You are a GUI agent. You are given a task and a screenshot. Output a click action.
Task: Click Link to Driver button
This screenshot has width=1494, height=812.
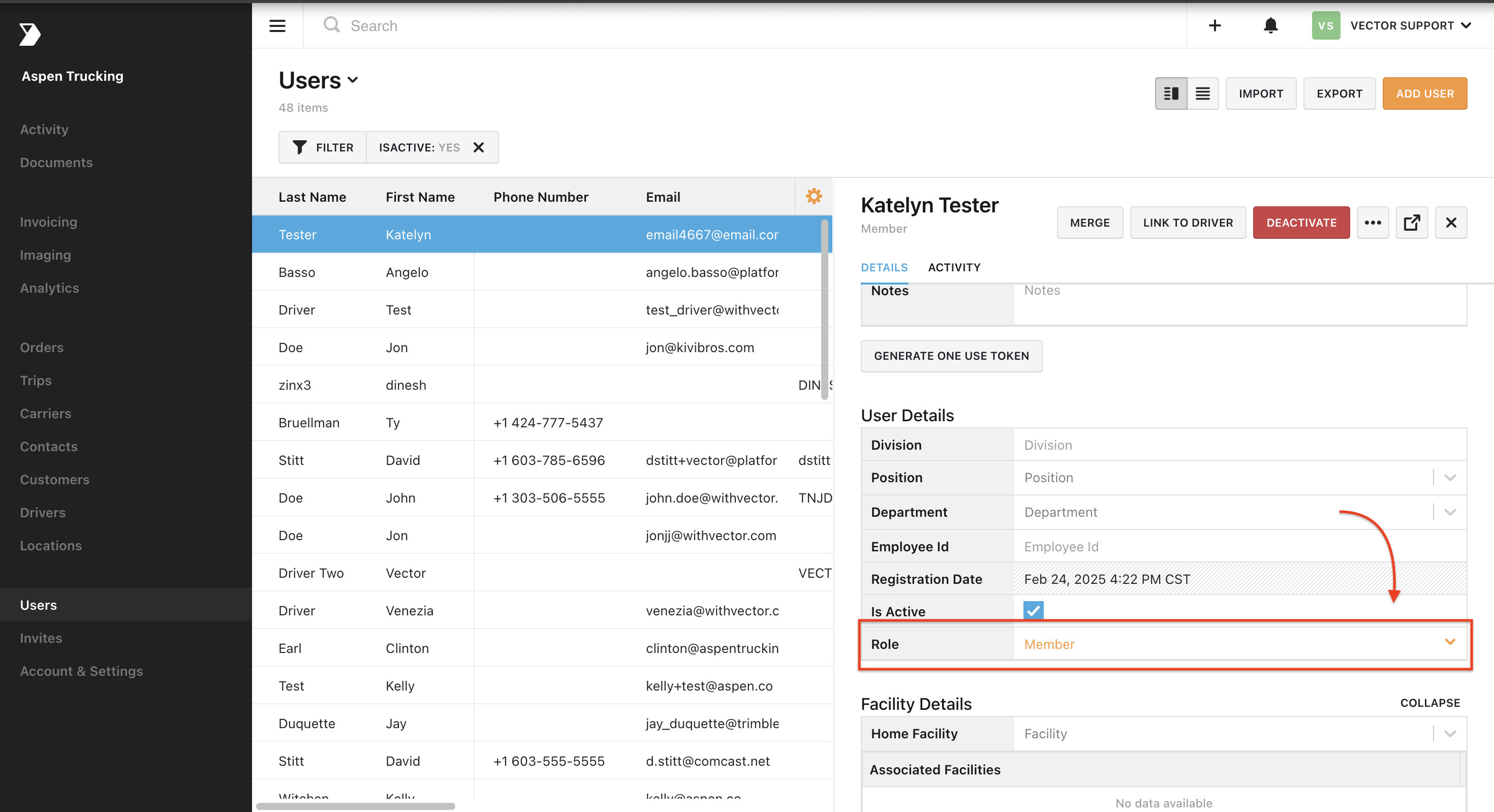1187,223
